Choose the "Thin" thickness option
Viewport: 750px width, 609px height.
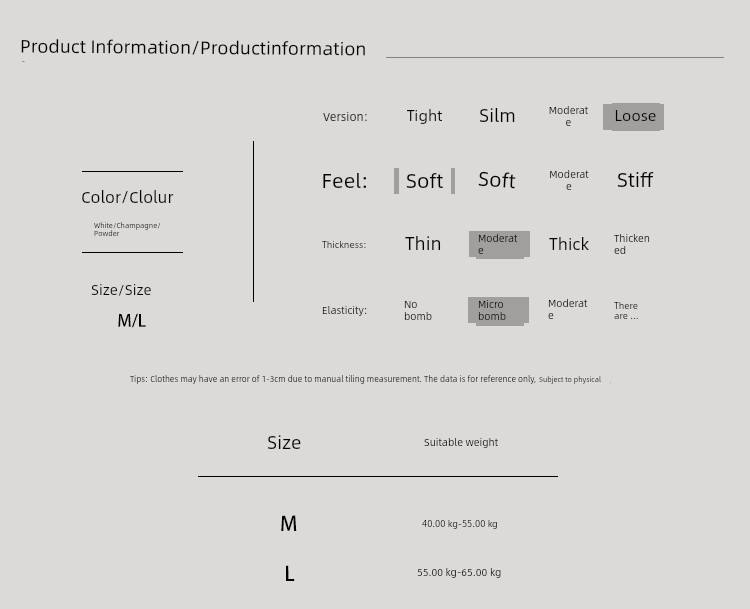tap(423, 244)
